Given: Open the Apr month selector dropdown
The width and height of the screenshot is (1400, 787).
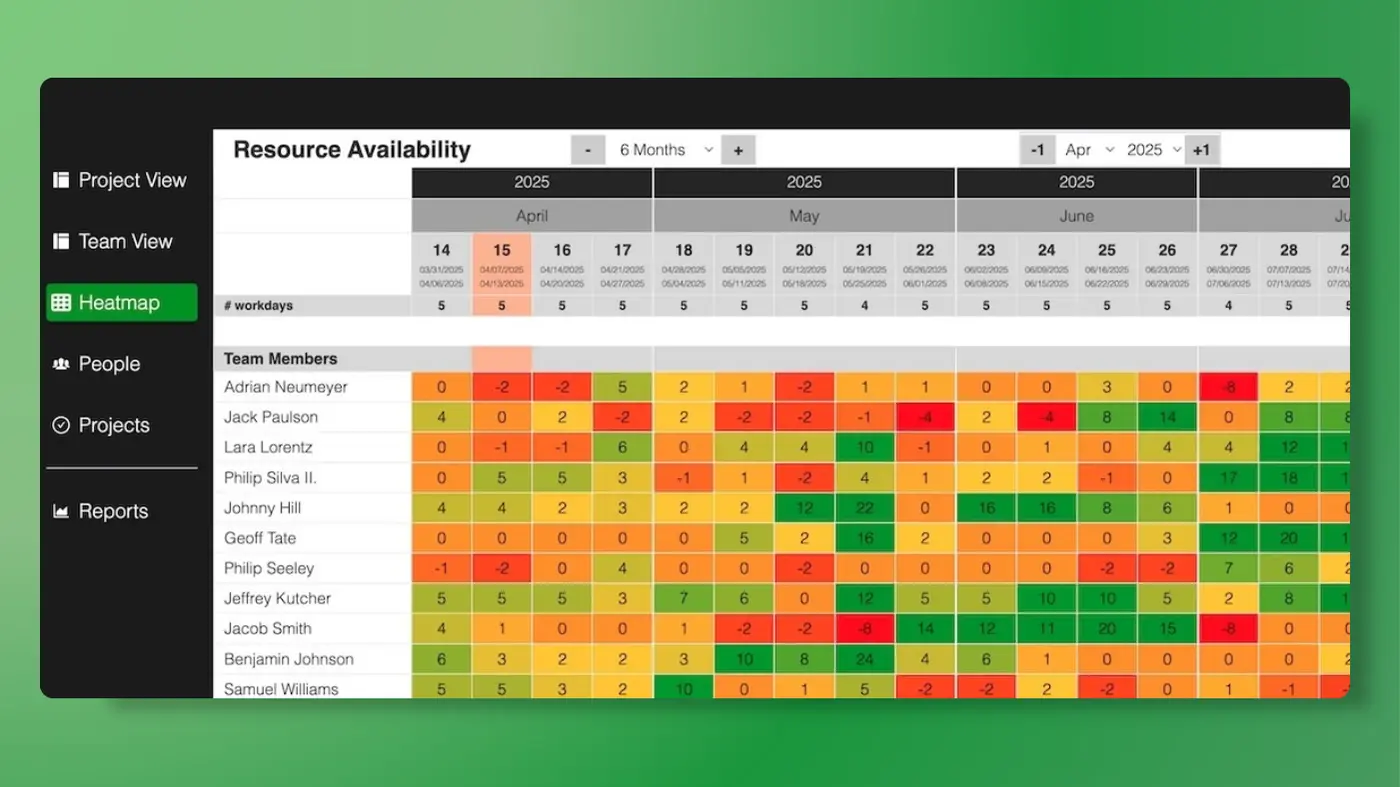Looking at the screenshot, I should (1088, 149).
